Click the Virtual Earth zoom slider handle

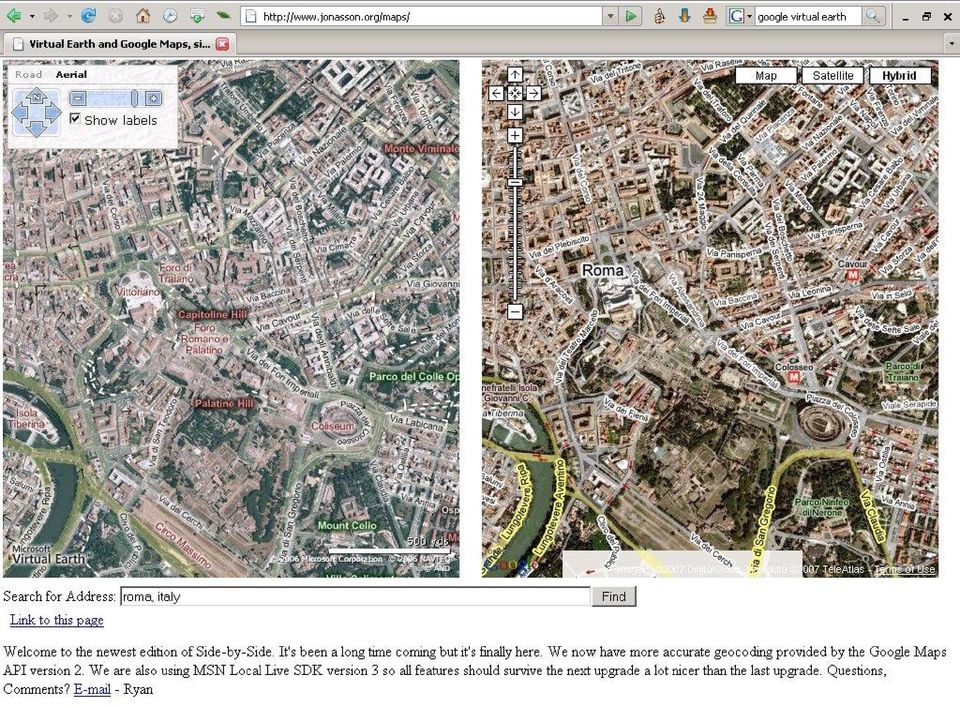[135, 98]
